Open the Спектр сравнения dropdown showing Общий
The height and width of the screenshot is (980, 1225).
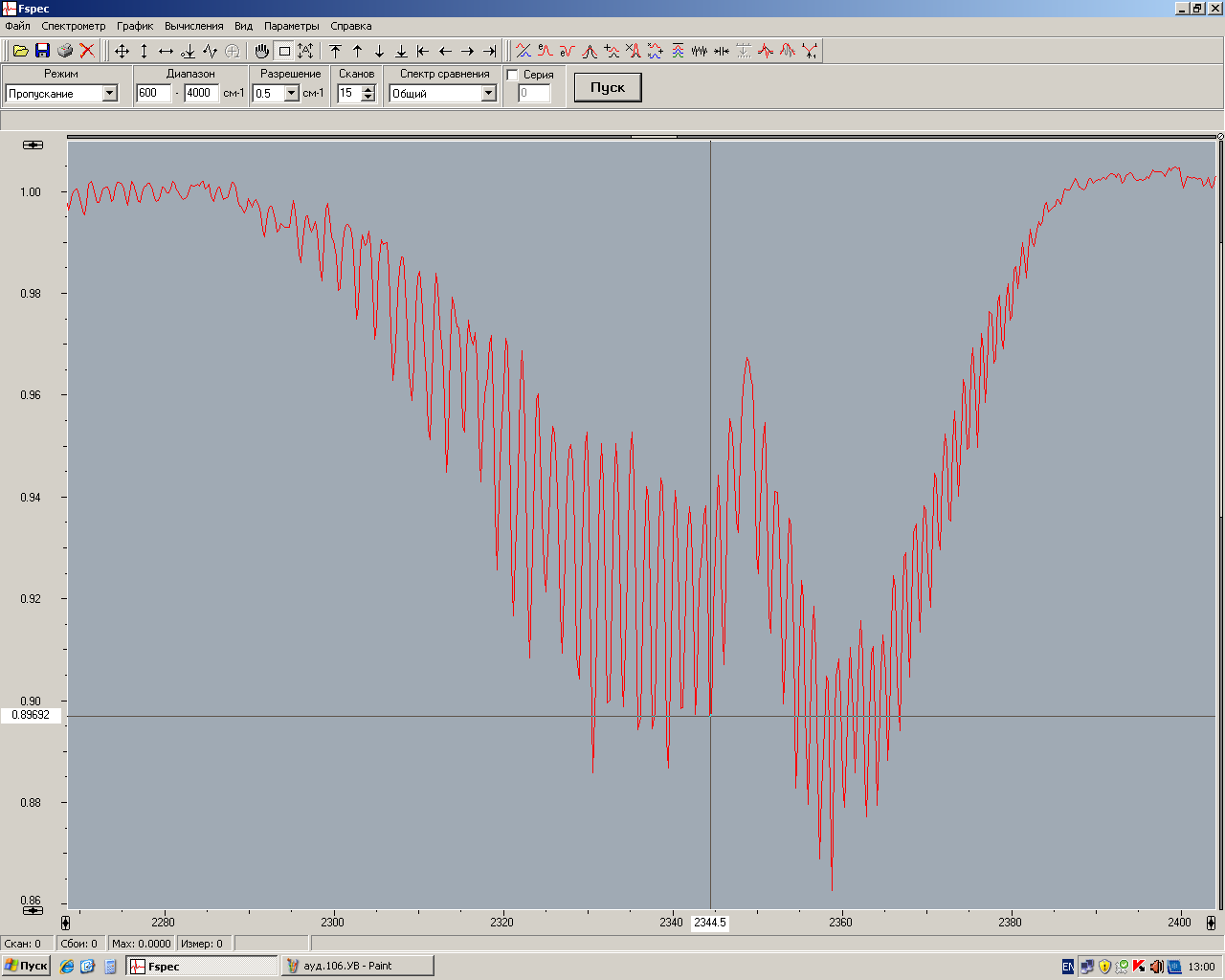coord(489,93)
